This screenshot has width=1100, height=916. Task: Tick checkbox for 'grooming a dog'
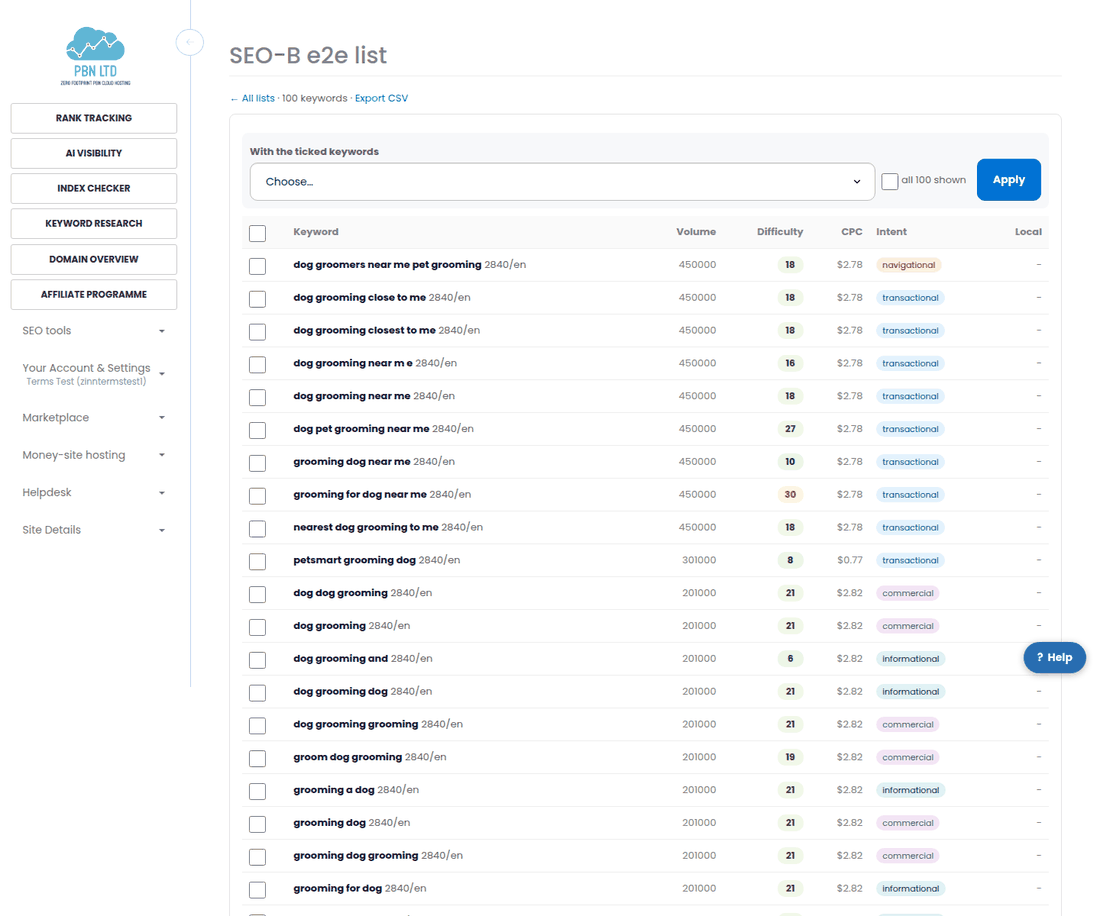257,791
